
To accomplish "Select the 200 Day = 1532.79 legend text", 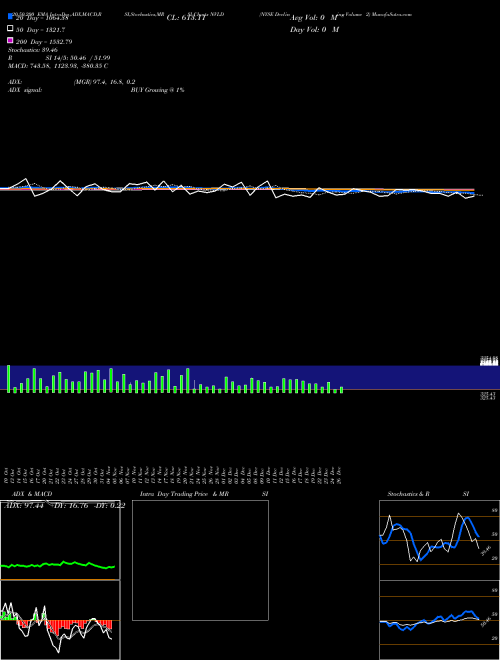I will [44, 42].
